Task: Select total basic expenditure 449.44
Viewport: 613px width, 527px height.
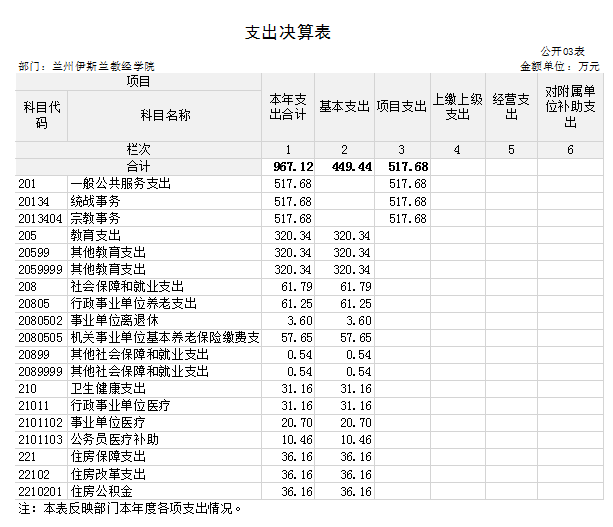Action: pos(352,167)
